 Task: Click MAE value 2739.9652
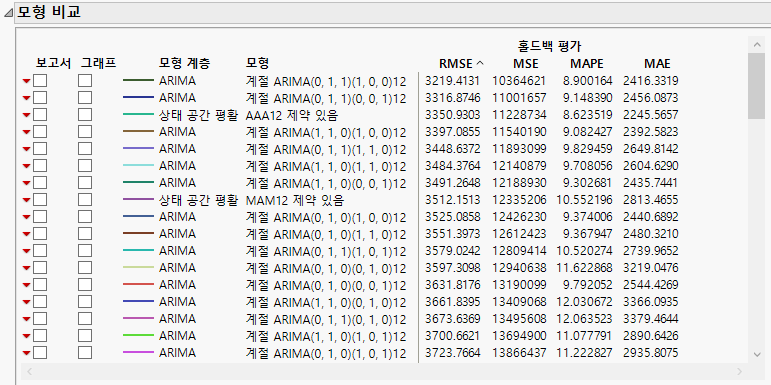pos(651,251)
